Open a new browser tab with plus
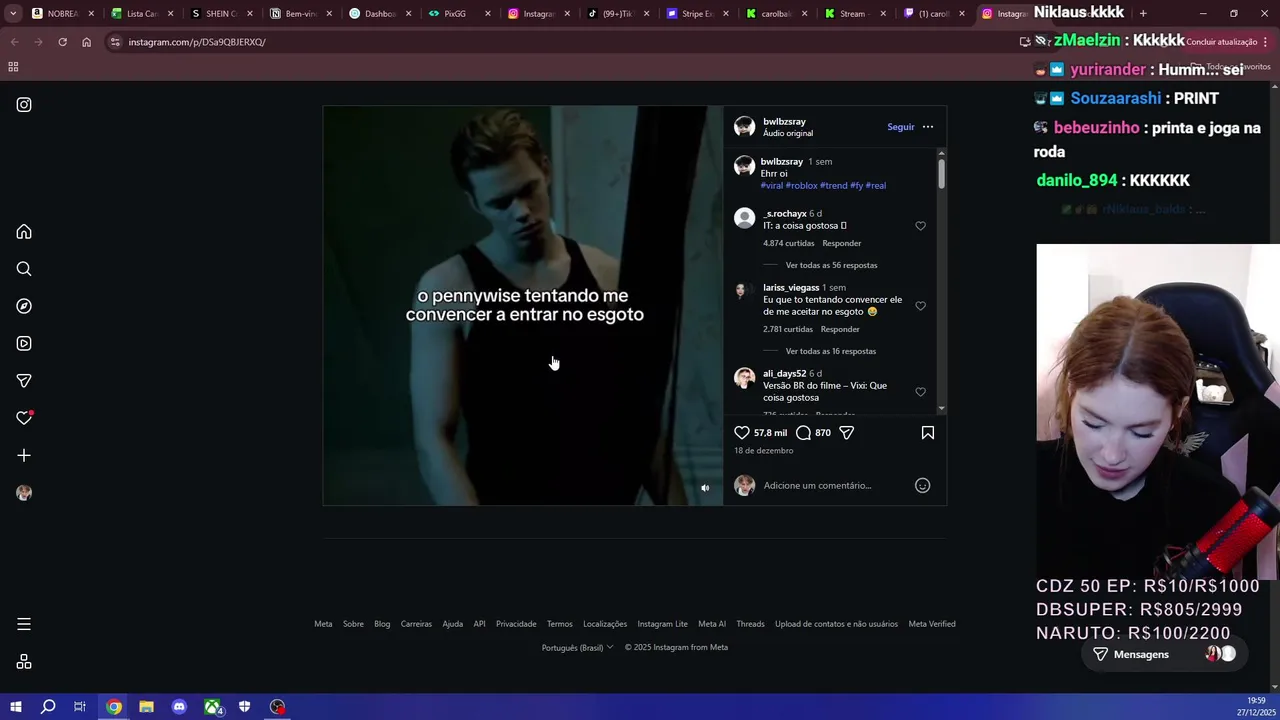 tap(1143, 13)
